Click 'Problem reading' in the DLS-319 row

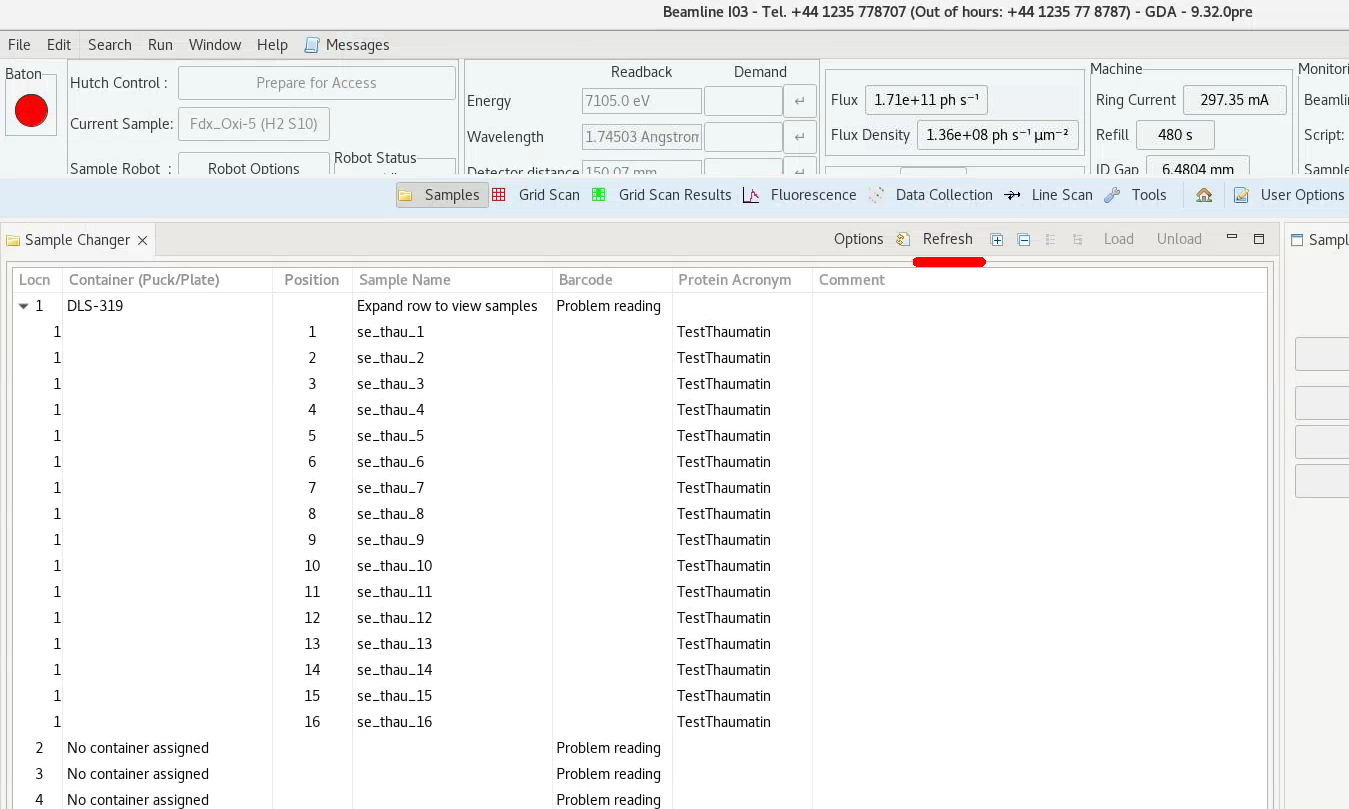[608, 306]
